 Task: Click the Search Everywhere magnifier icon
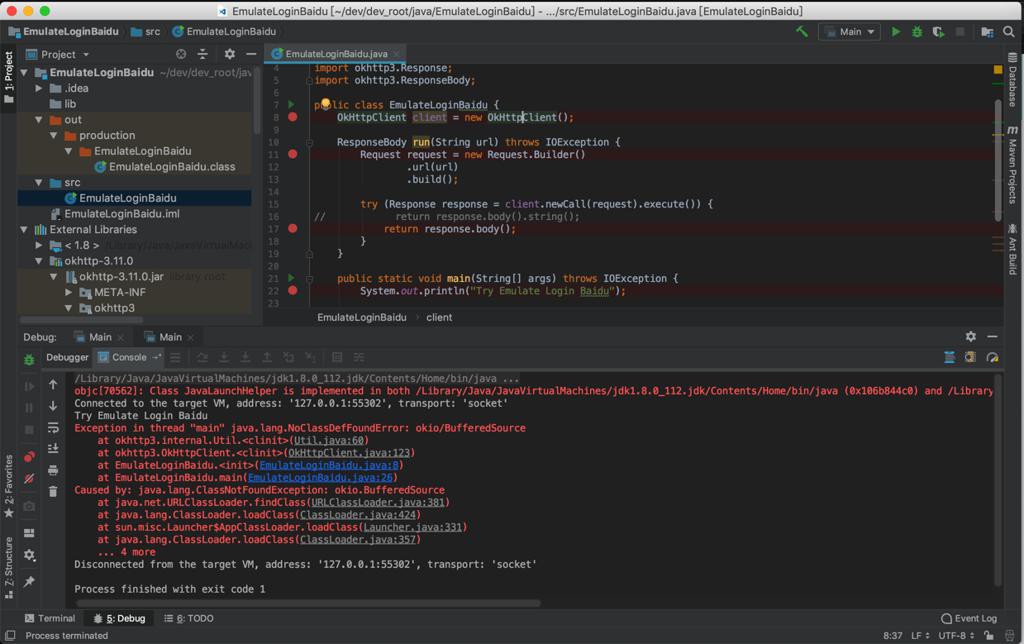tap(1009, 32)
